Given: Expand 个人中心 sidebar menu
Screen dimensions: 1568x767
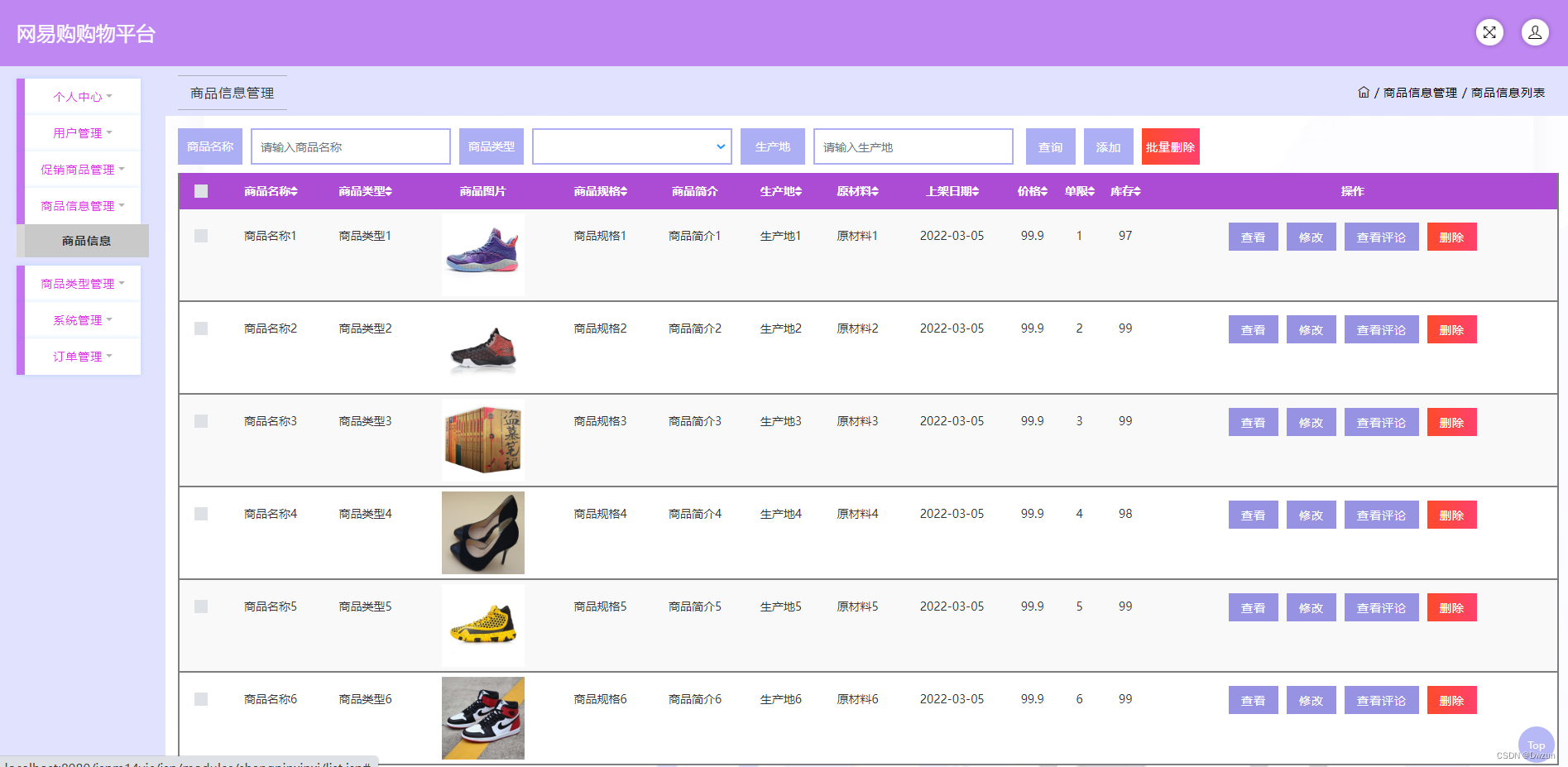Looking at the screenshot, I should point(83,97).
